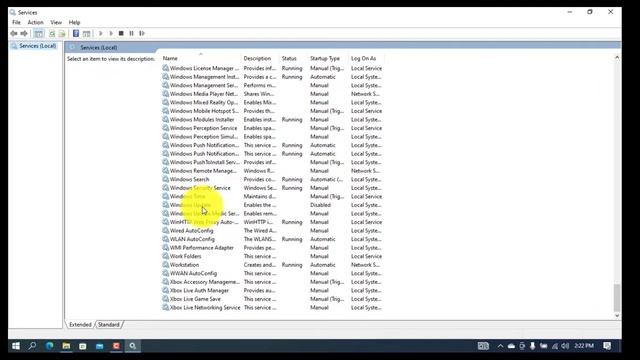This screenshot has width=640, height=360.
Task: Select the Windows Time service
Action: [x=272, y=196]
